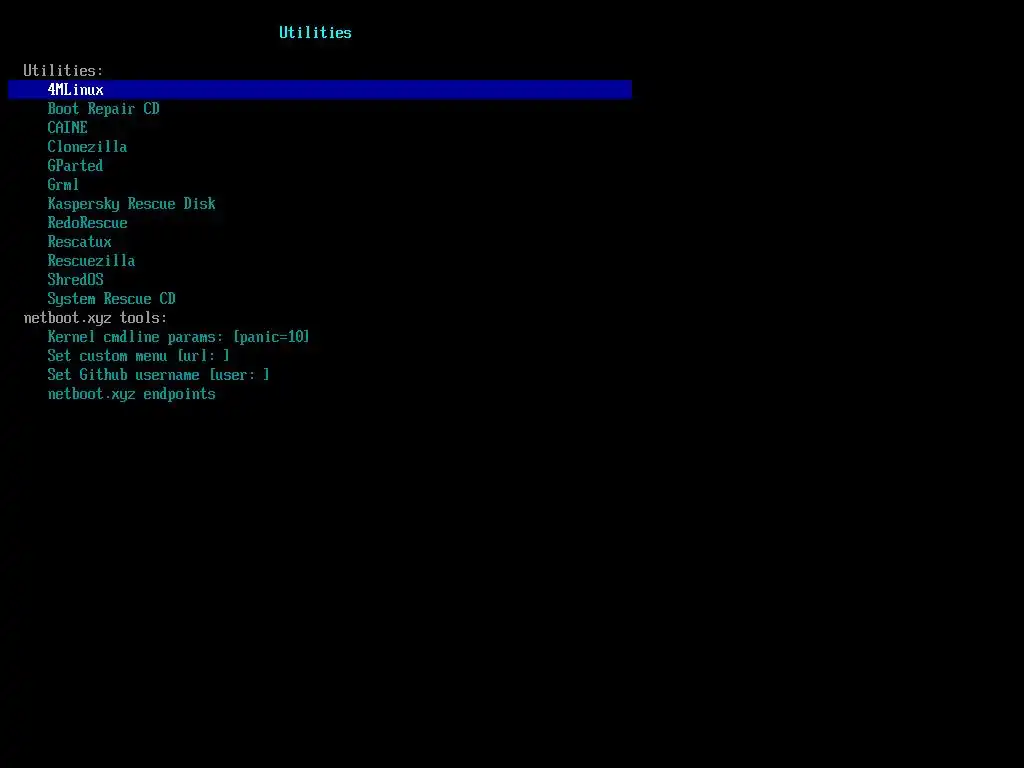The height and width of the screenshot is (768, 1024).
Task: Choose Set Github username option
Action: tap(159, 374)
